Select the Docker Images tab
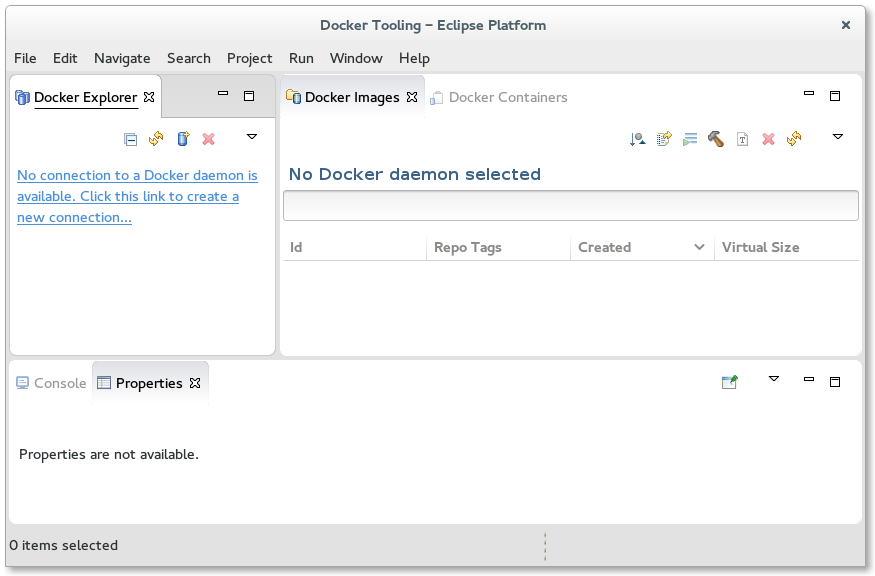The height and width of the screenshot is (576, 875). point(352,97)
